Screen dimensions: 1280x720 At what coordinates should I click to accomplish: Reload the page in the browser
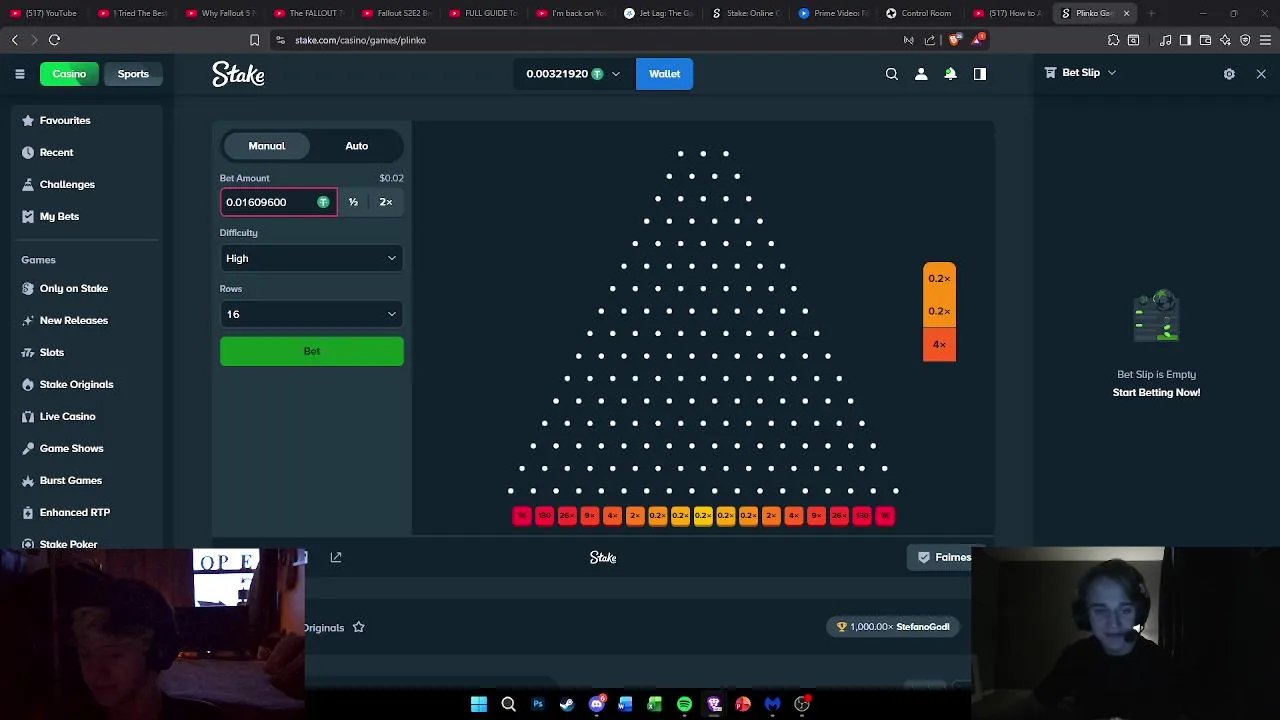54,40
